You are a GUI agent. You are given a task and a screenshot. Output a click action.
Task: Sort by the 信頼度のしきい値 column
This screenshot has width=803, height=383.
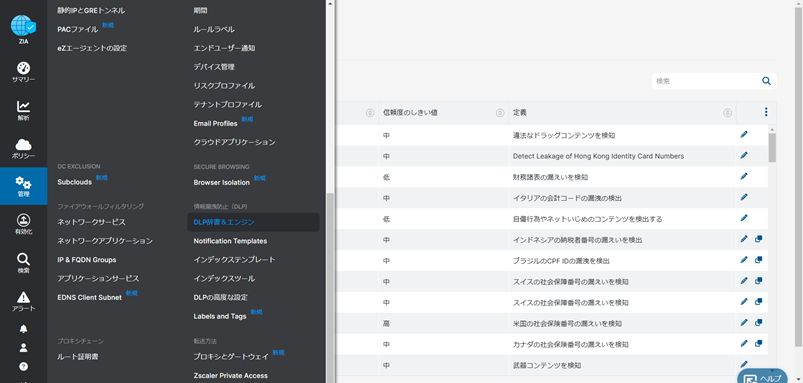click(500, 113)
